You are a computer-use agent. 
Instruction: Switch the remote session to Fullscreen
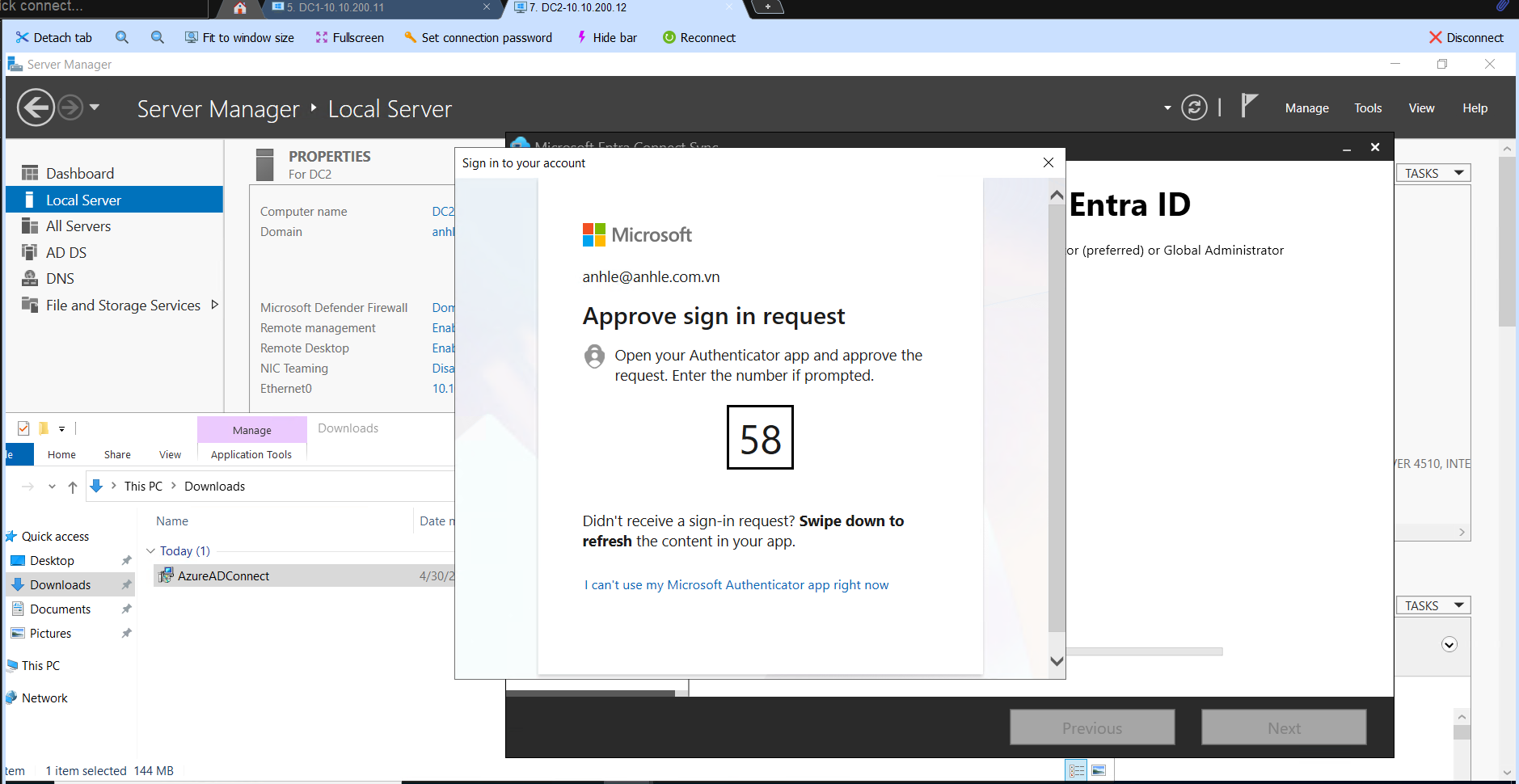click(349, 37)
